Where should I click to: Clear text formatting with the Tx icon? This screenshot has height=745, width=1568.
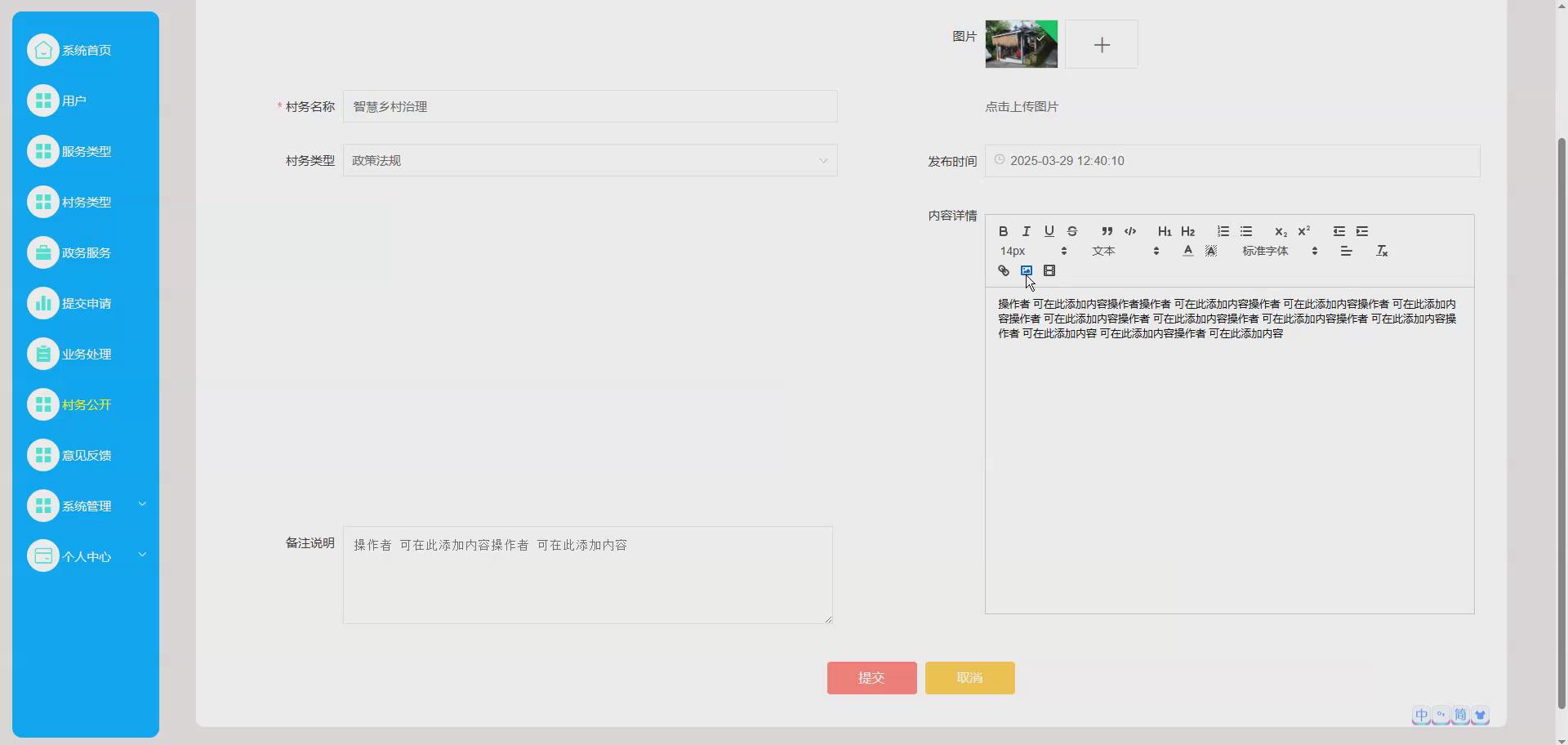pos(1382,251)
